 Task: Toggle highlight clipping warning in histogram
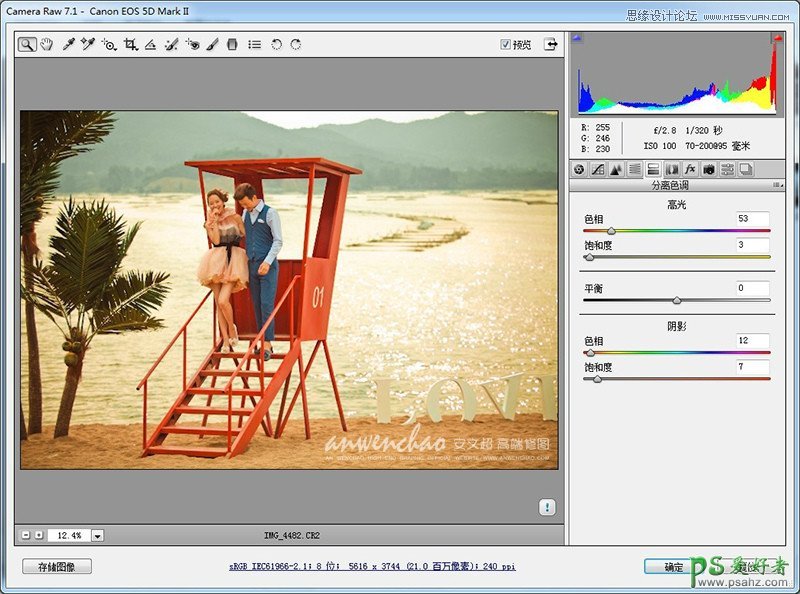tap(776, 38)
